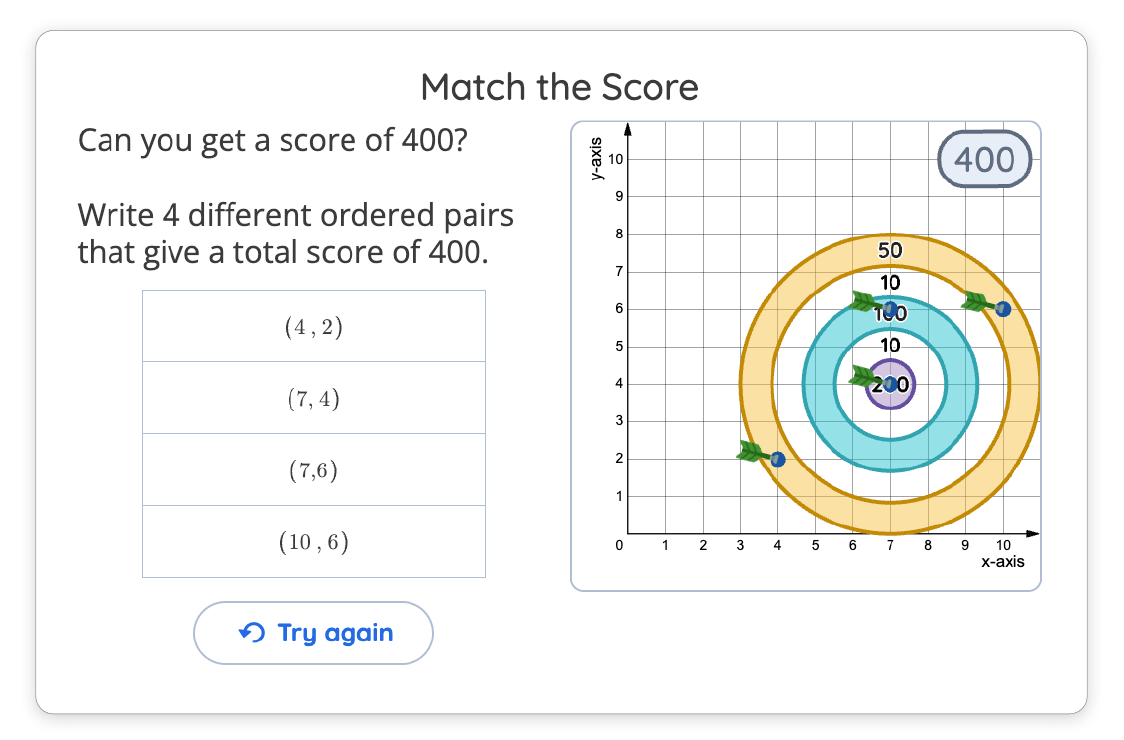Click the y-axis label
1124x740 pixels.
tap(594, 158)
